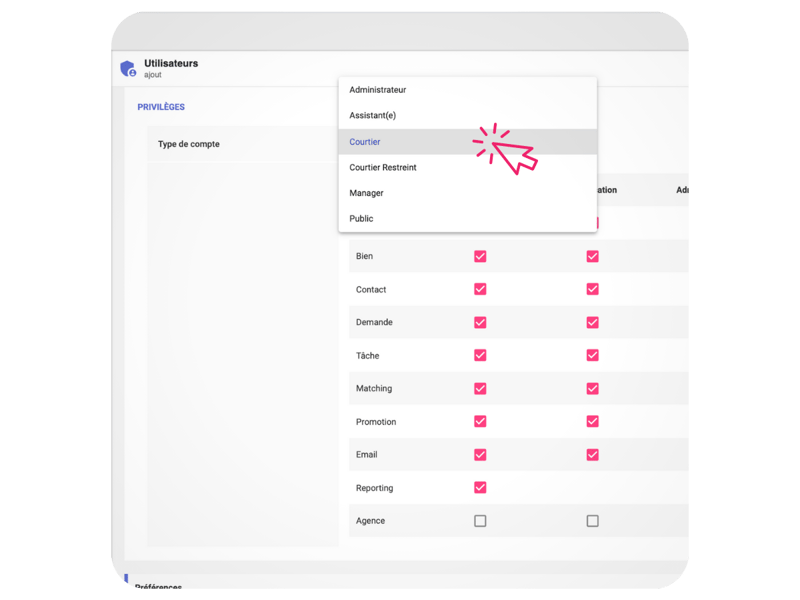Pick Courtier Restreint account type
Viewport: 800px width, 600px height.
[x=467, y=167]
